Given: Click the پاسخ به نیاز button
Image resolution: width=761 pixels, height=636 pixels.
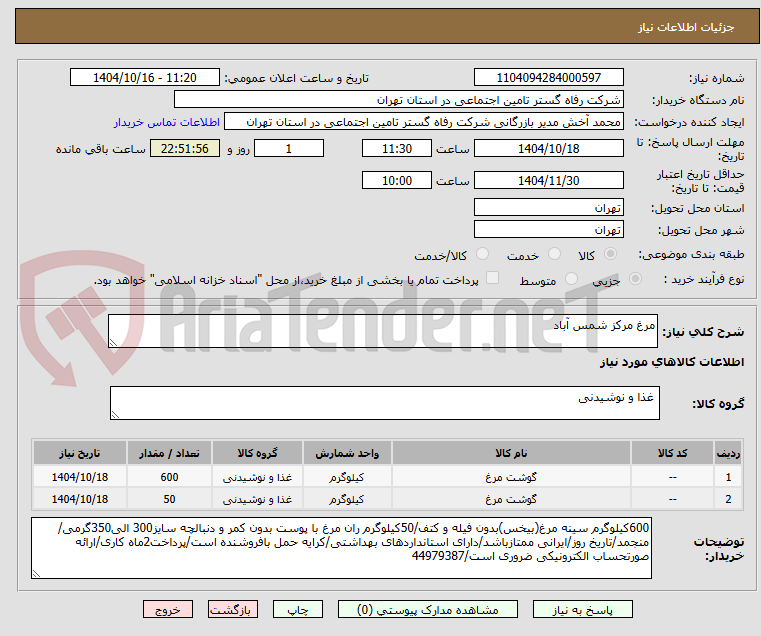Looking at the screenshot, I should coord(582,609).
